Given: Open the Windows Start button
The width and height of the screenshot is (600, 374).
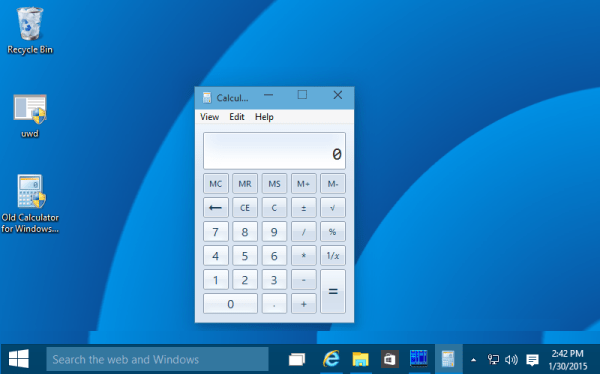Looking at the screenshot, I should (18, 359).
